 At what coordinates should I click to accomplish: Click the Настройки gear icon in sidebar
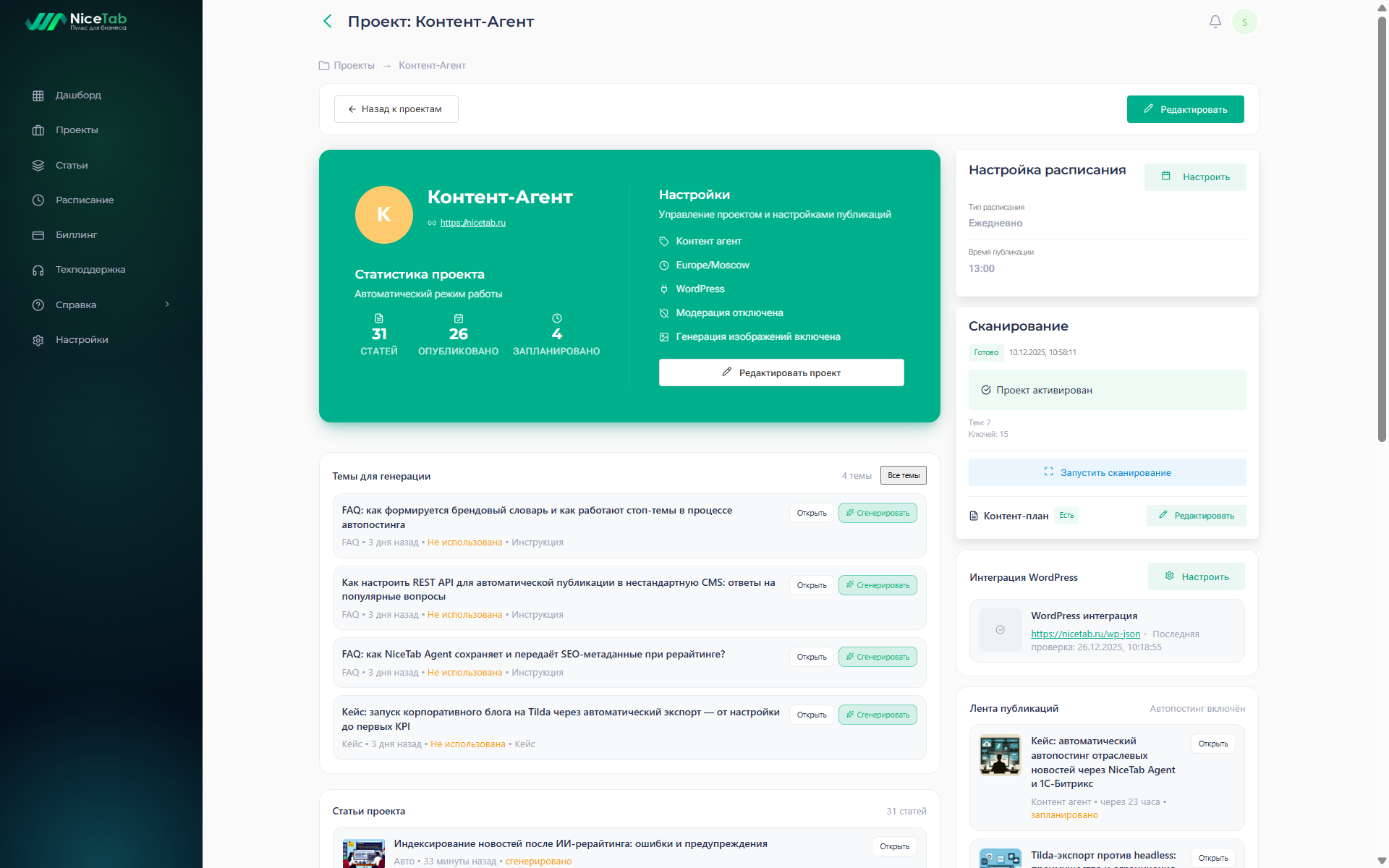[x=38, y=340]
